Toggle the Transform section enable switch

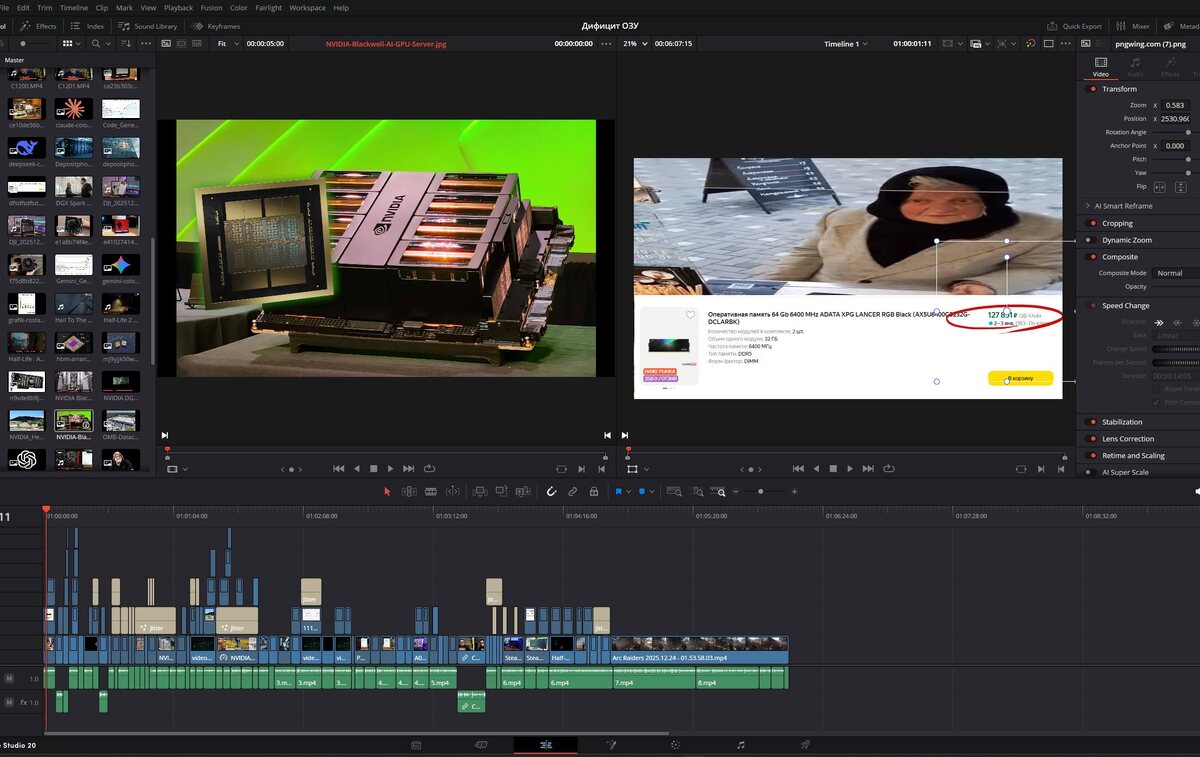coord(1091,89)
